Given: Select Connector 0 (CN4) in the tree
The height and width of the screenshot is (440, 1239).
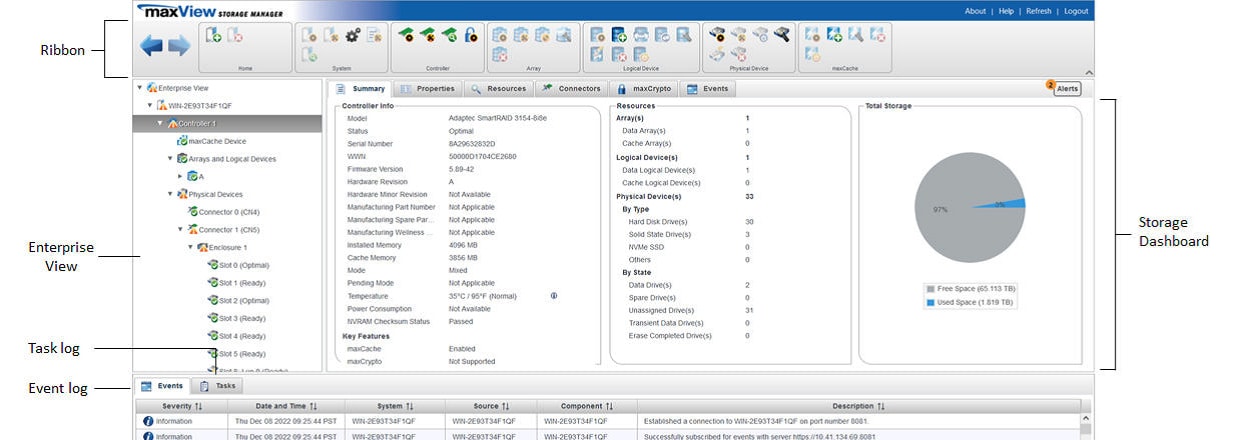Looking at the screenshot, I should click(222, 212).
